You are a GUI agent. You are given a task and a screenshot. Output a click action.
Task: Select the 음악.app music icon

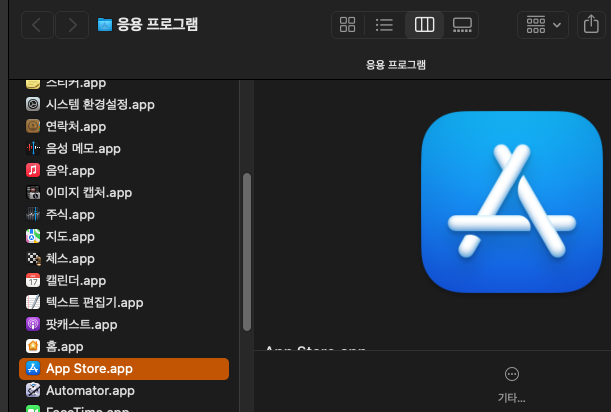pyautogui.click(x=33, y=170)
